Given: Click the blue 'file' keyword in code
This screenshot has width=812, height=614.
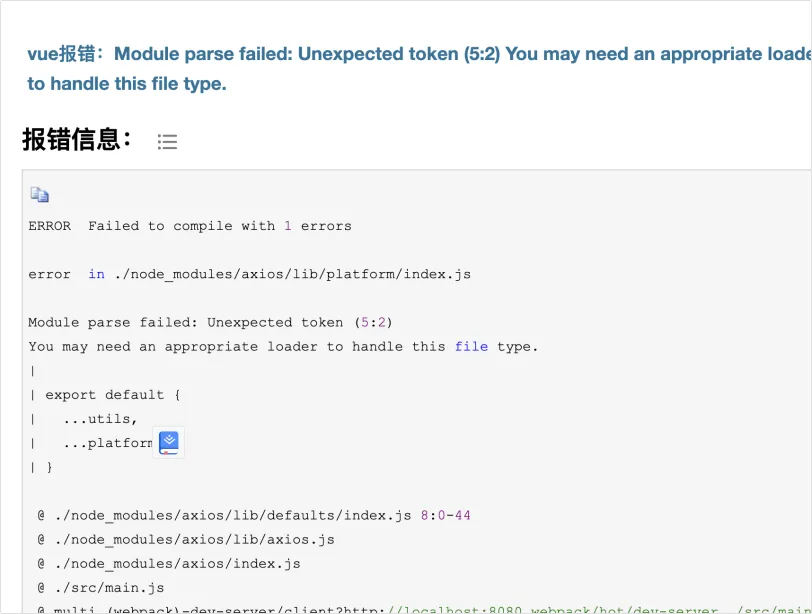Looking at the screenshot, I should point(471,346).
